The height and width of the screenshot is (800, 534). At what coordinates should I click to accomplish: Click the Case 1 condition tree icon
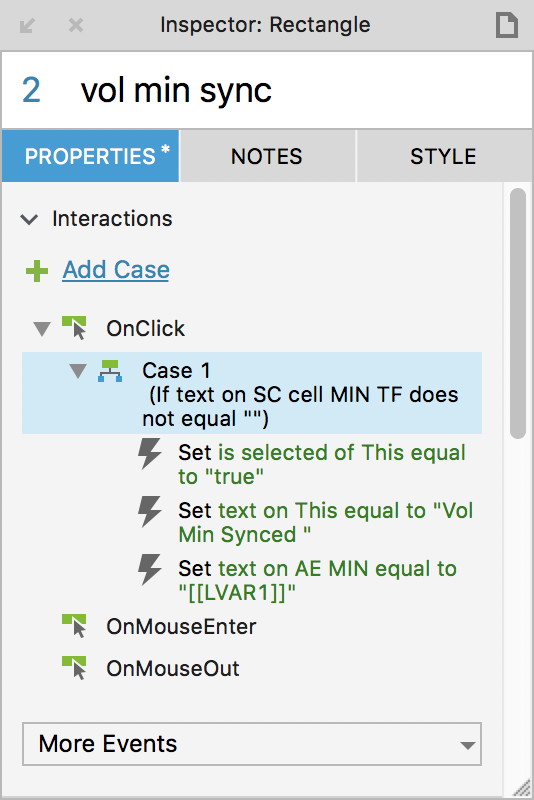click(x=110, y=371)
